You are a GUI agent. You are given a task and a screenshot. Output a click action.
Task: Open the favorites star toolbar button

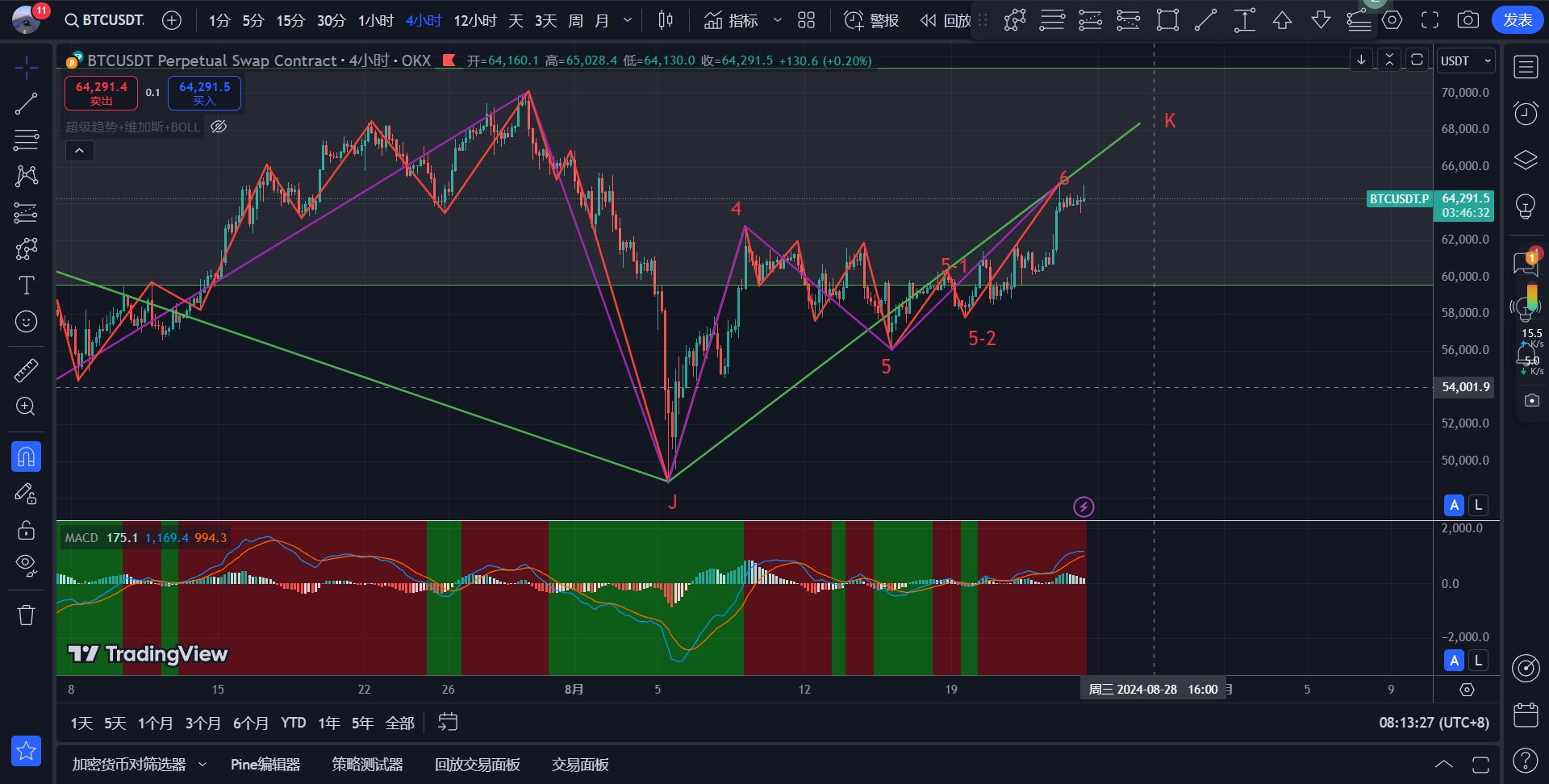point(27,751)
